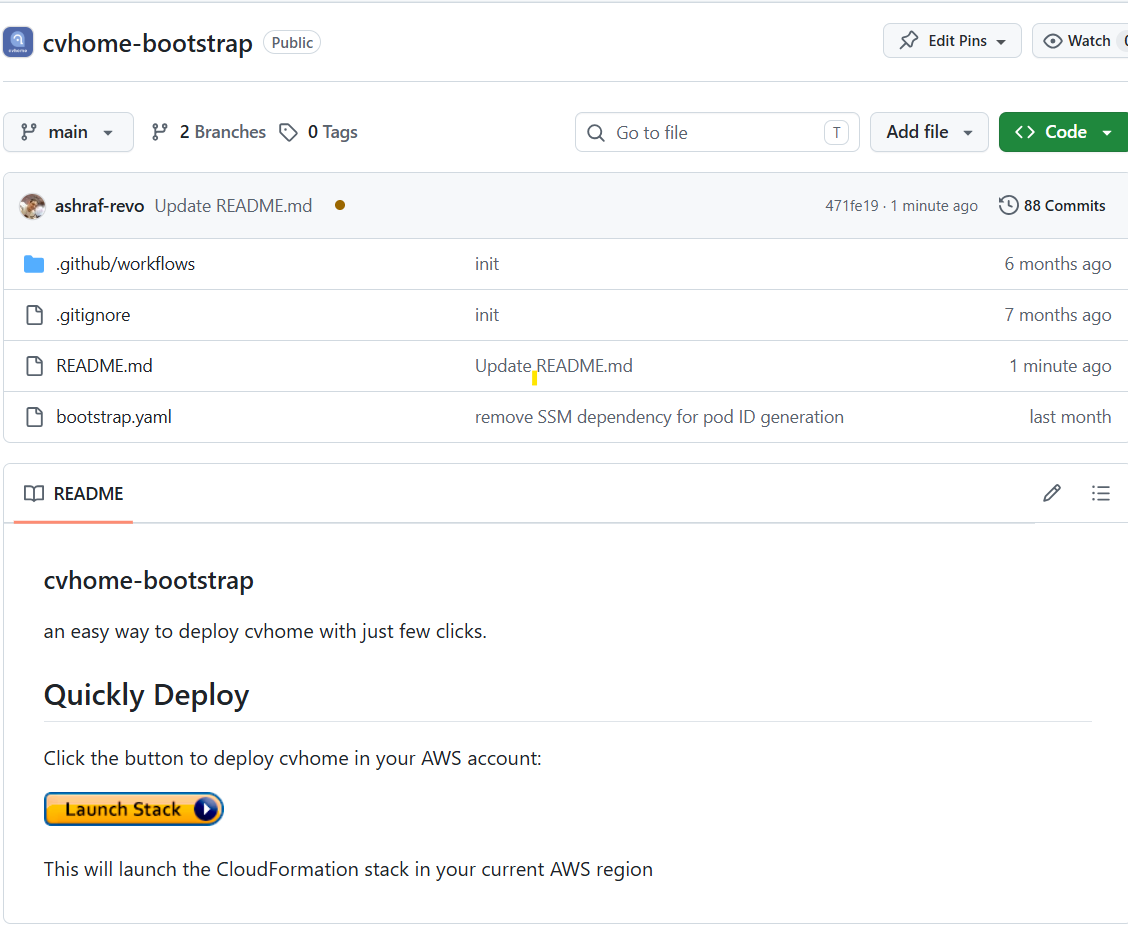Open the bootstrap.yaml file
The image size is (1128, 933).
114,417
